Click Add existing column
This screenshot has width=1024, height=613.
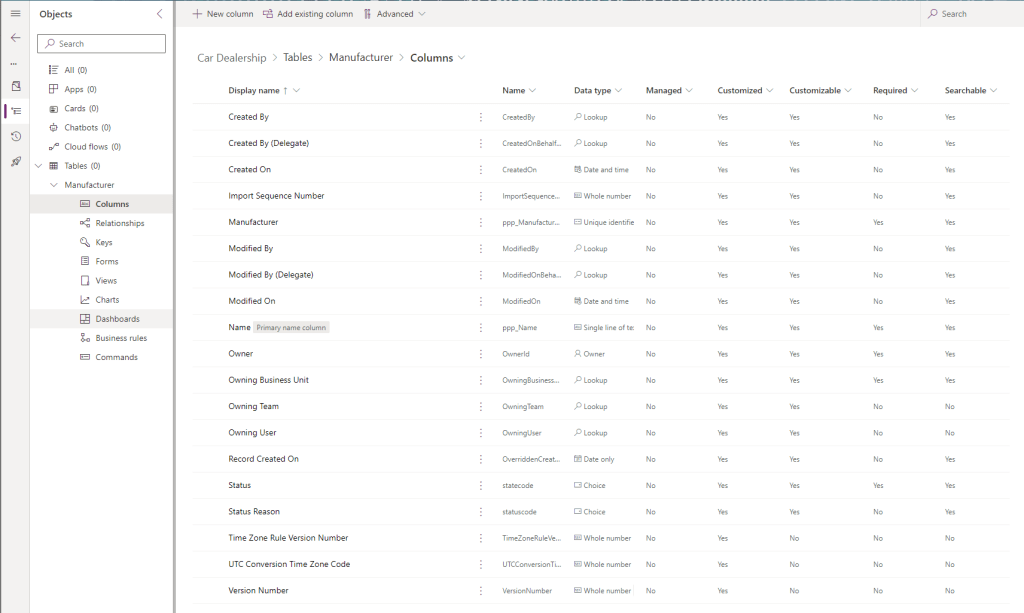(x=308, y=14)
